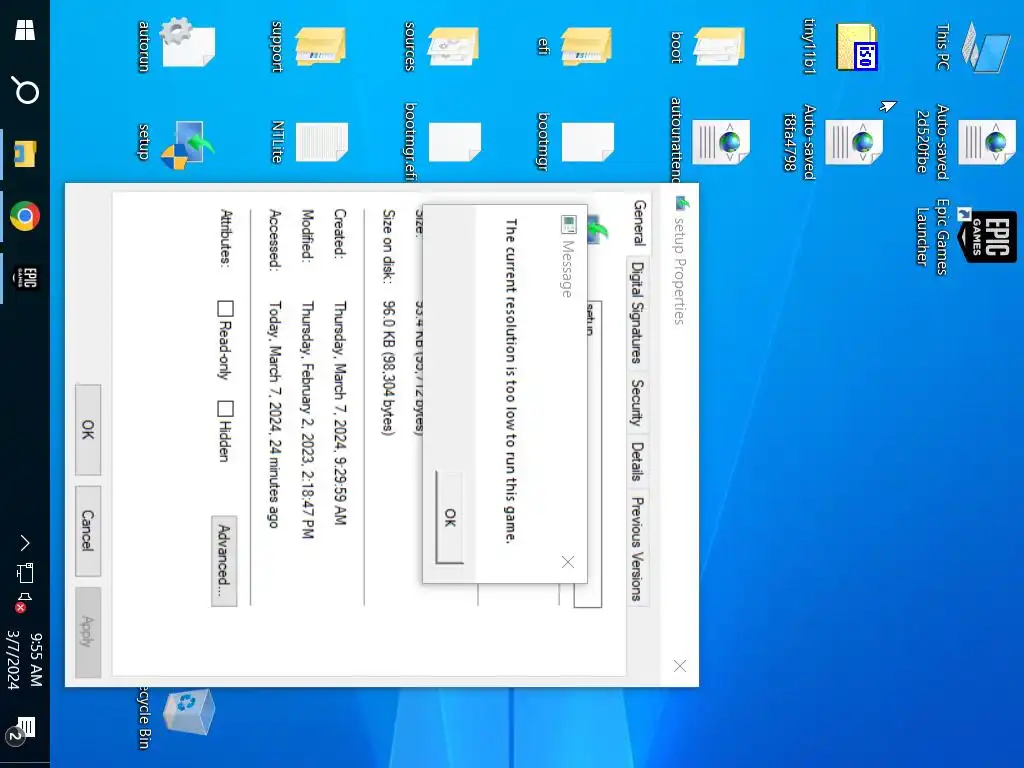Open the taskbar search icon
The width and height of the screenshot is (1024, 768).
click(x=25, y=91)
